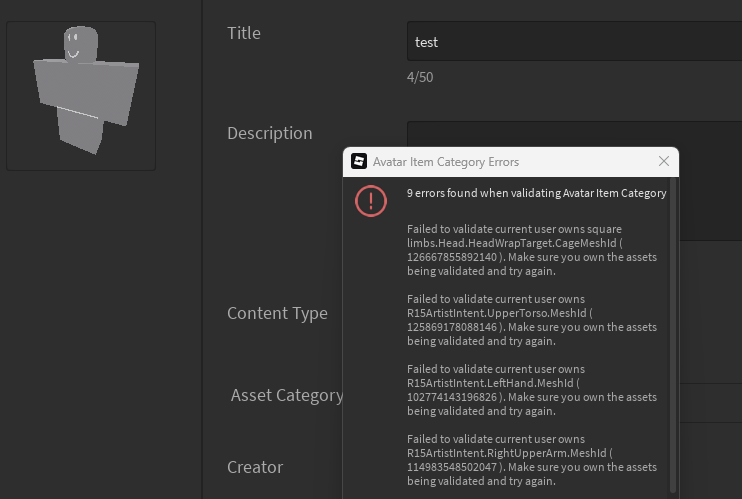This screenshot has height=499, width=742.
Task: Click the "9 errors found" summary line
Action: point(536,193)
